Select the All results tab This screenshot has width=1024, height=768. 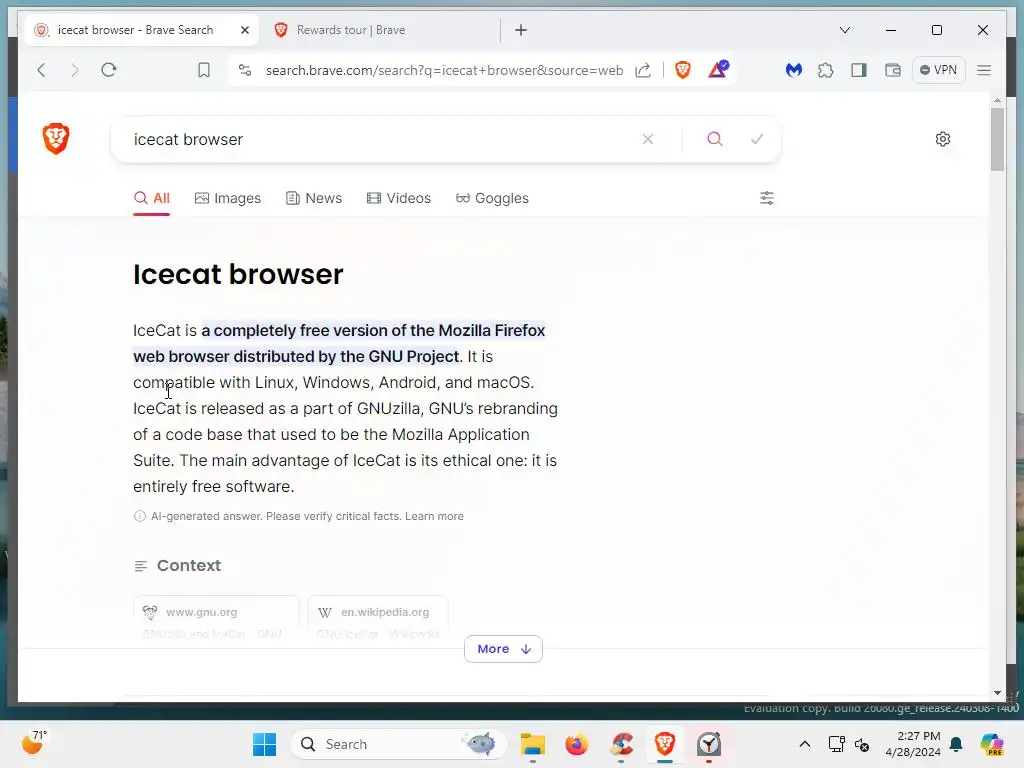pyautogui.click(x=152, y=198)
